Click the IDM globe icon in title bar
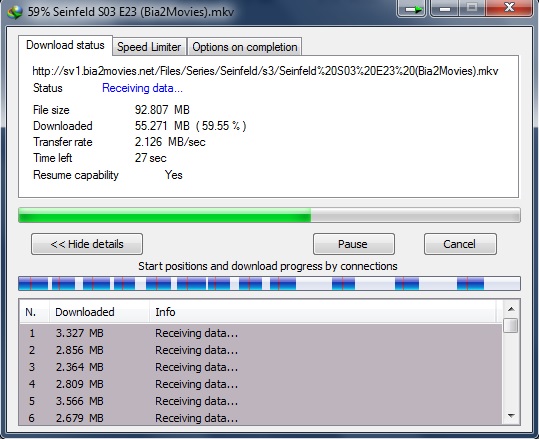Image resolution: width=539 pixels, height=439 pixels. click(14, 12)
